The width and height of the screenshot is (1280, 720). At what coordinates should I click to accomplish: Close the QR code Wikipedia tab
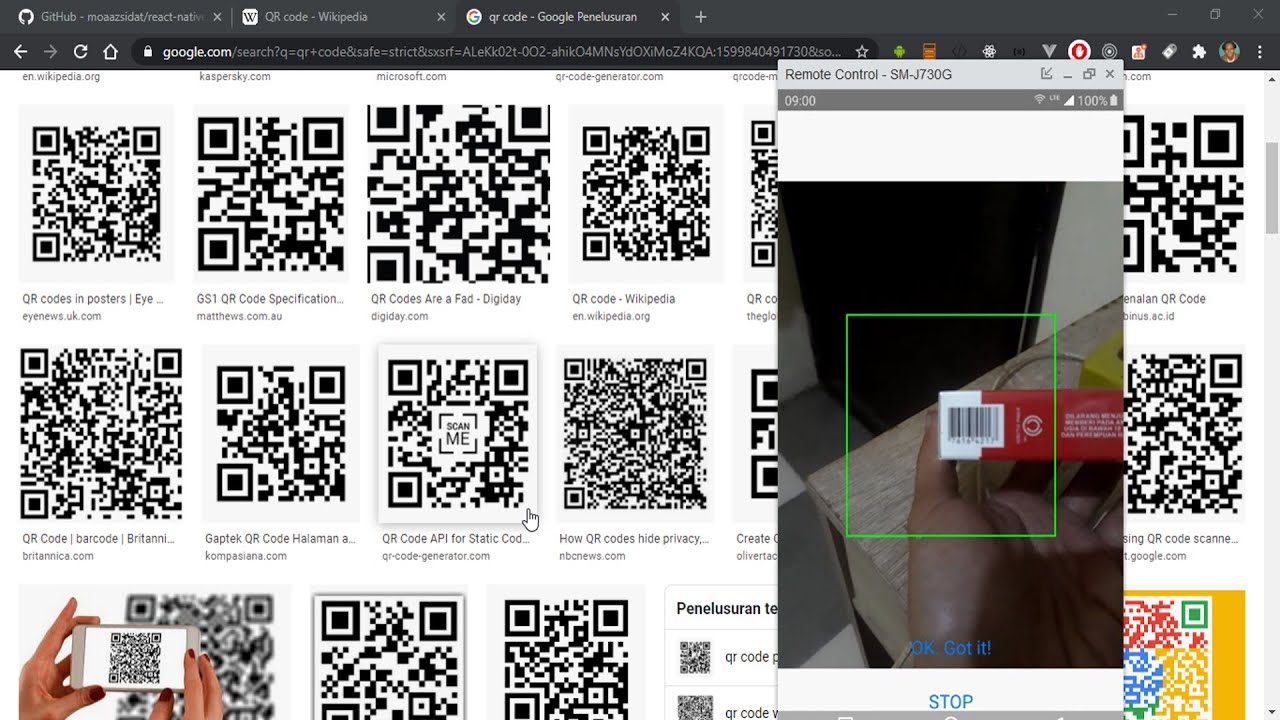point(441,17)
